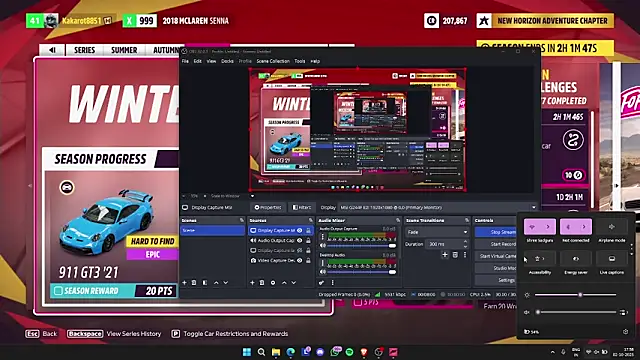The image size is (640, 360).
Task: Open the Fade transition dropdown
Action: (x=437, y=232)
